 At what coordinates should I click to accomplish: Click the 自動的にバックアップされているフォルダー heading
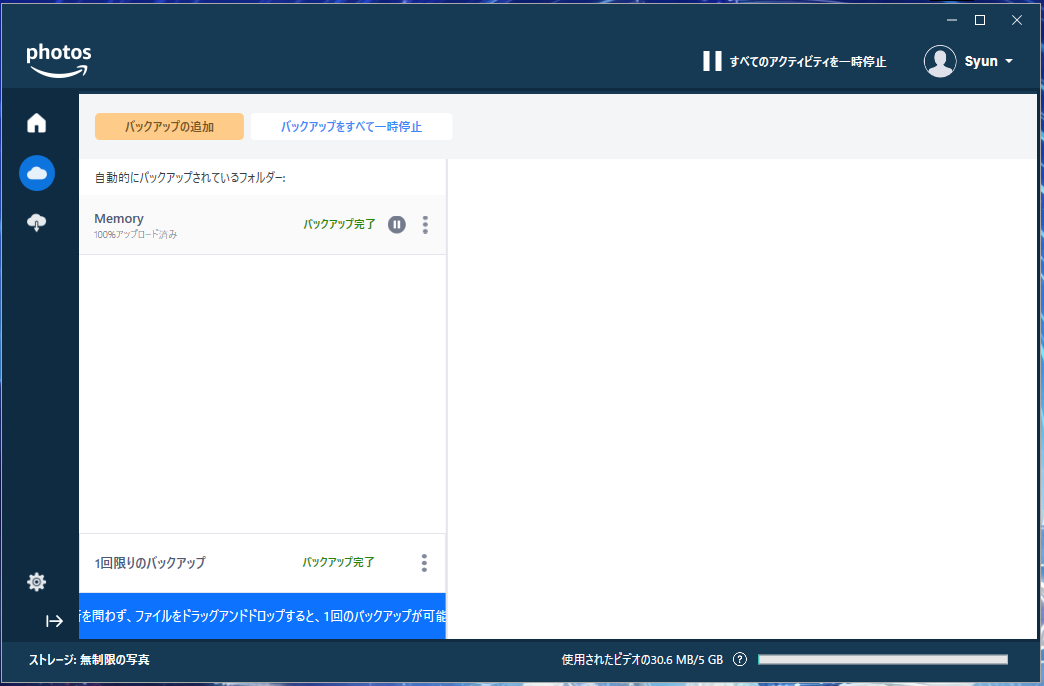pyautogui.click(x=190, y=178)
